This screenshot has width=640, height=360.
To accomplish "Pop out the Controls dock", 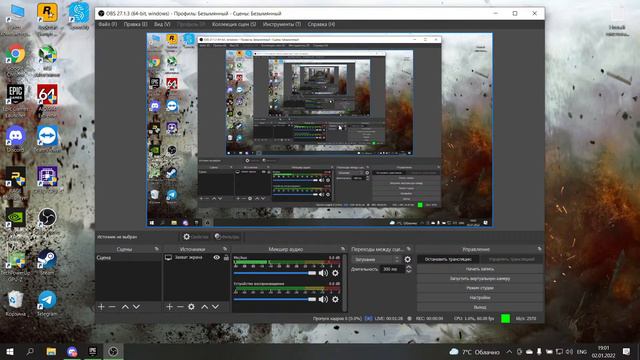I will pos(539,249).
